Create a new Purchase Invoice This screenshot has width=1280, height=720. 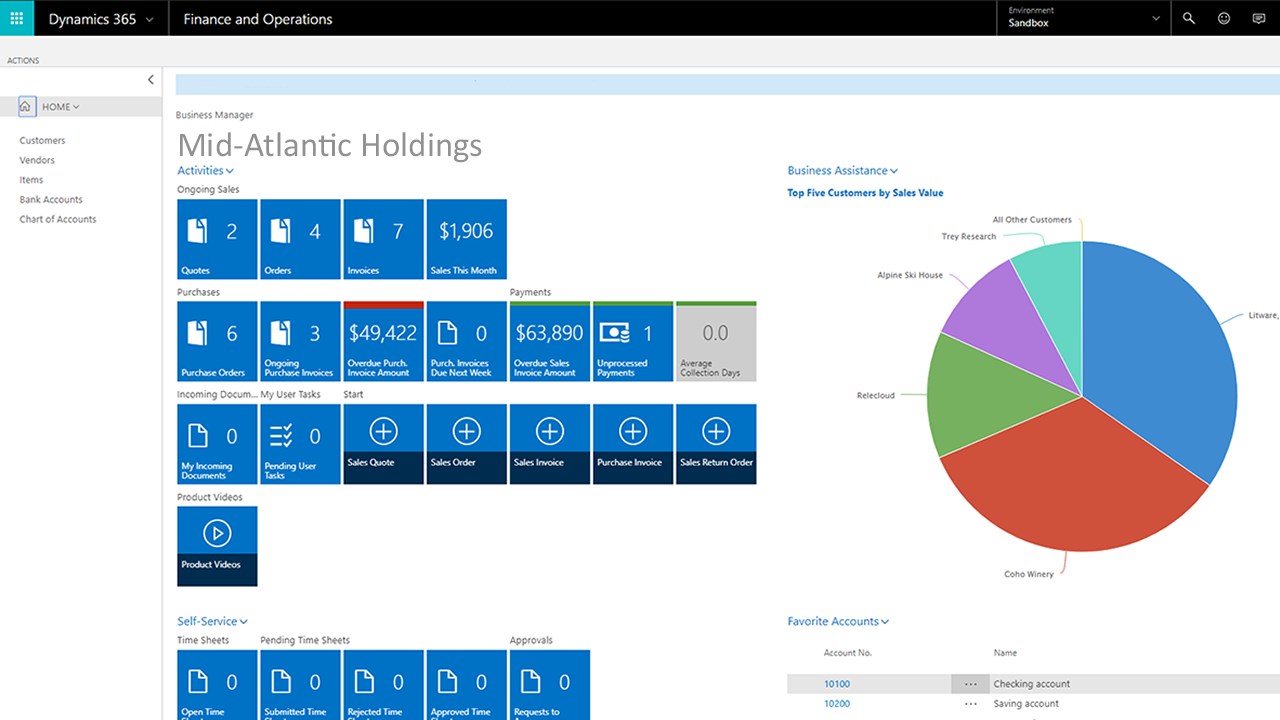[x=632, y=444]
